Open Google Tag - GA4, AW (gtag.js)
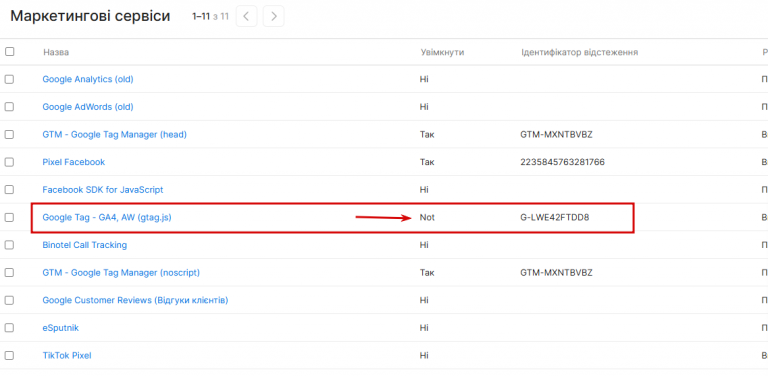The image size is (768, 376). click(x=107, y=217)
